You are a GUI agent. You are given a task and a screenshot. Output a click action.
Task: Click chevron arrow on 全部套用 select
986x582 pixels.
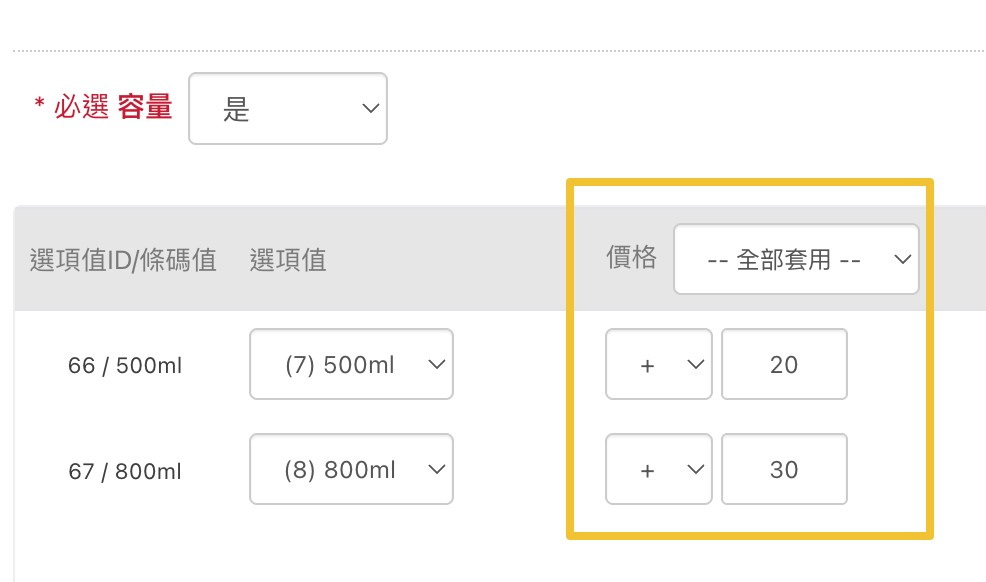(901, 259)
